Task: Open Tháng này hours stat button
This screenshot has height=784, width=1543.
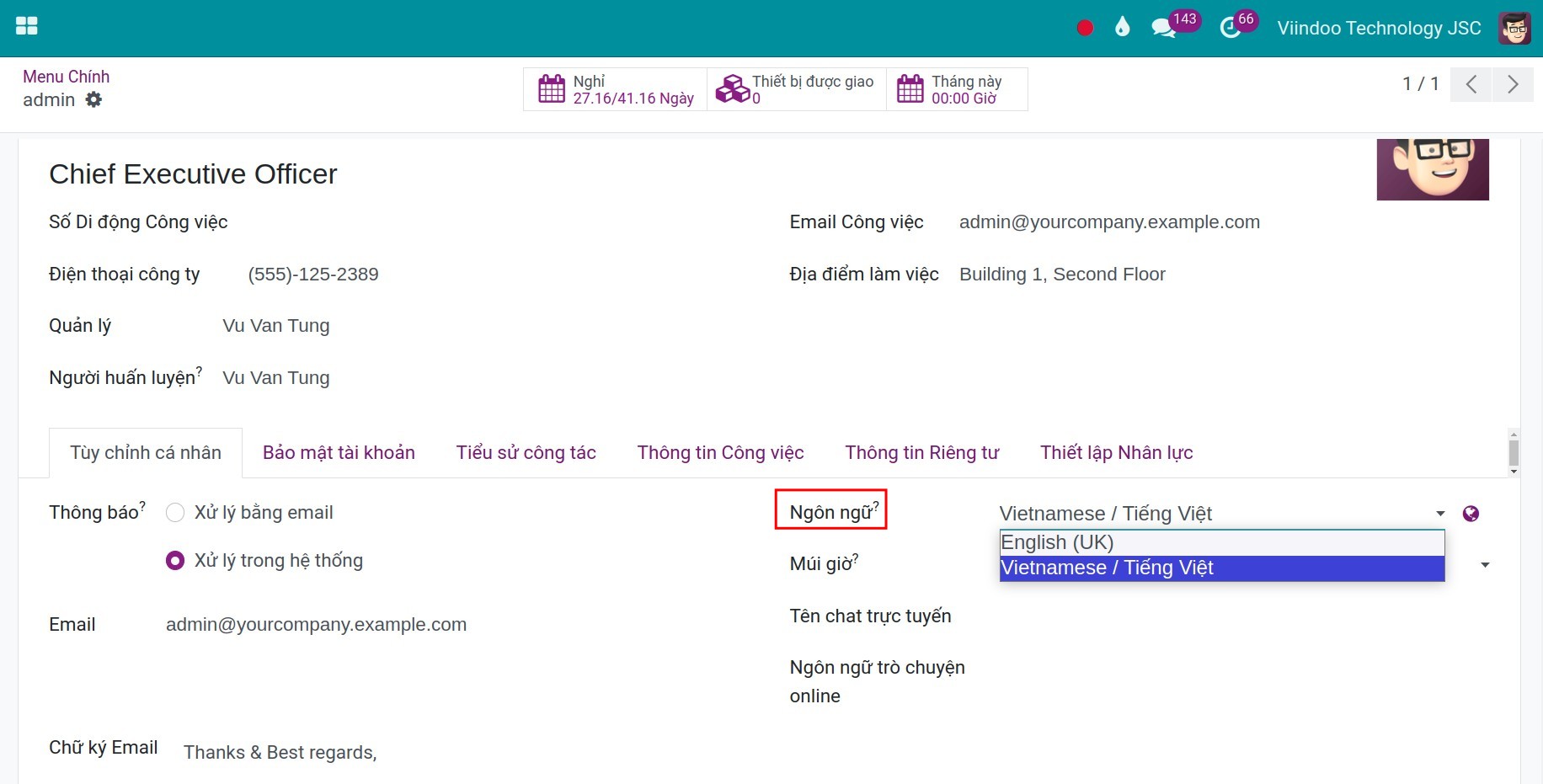Action: [957, 89]
